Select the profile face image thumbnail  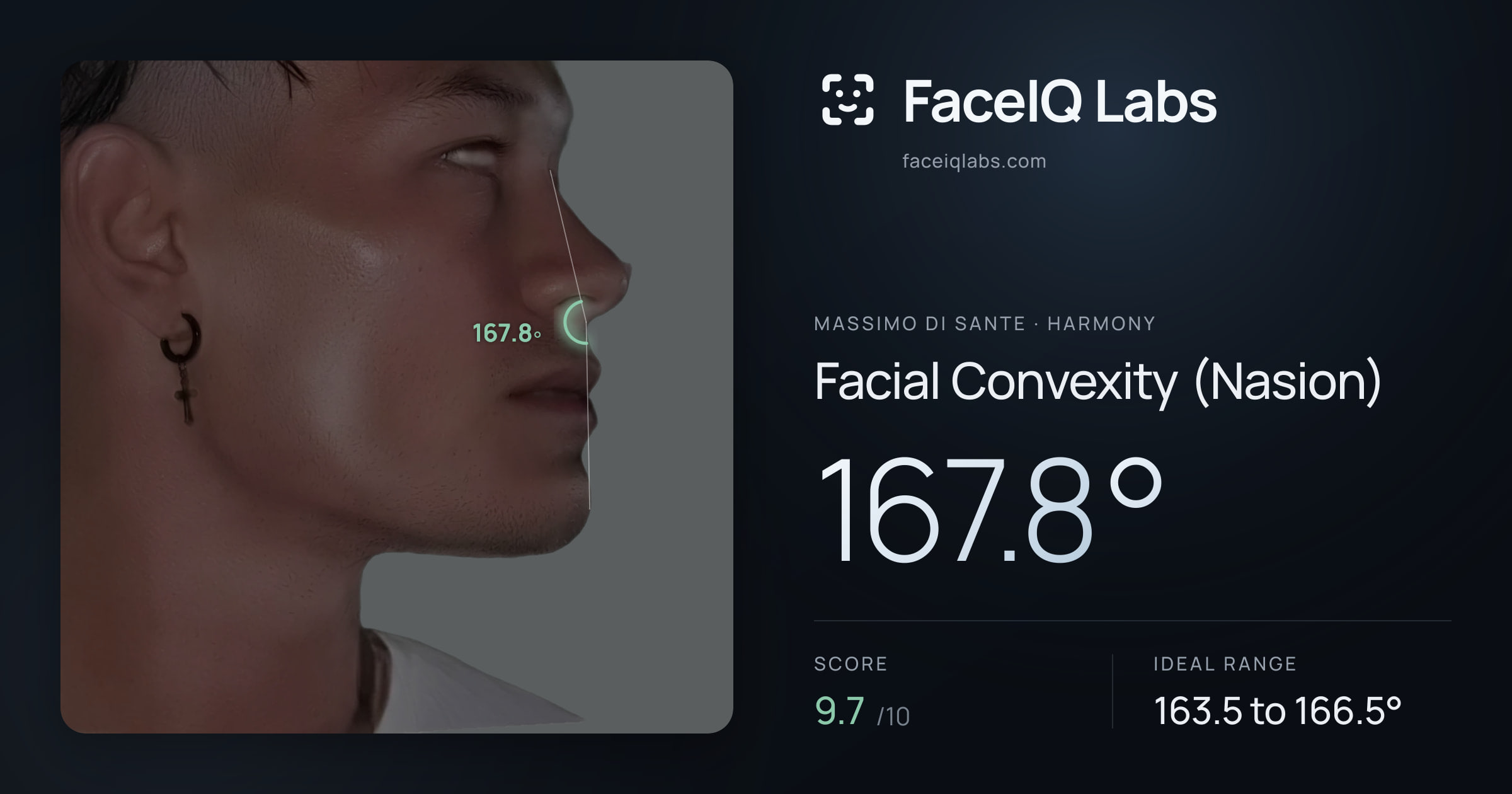[397, 397]
